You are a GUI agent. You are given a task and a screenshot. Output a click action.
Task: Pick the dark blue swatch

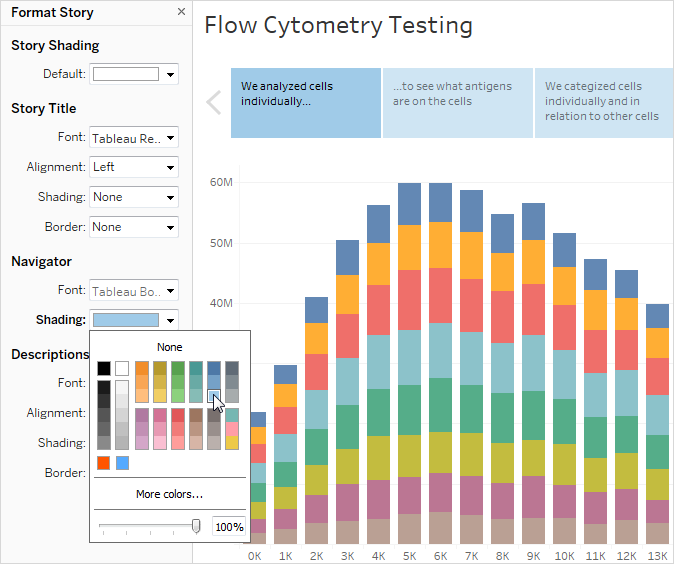point(214,368)
